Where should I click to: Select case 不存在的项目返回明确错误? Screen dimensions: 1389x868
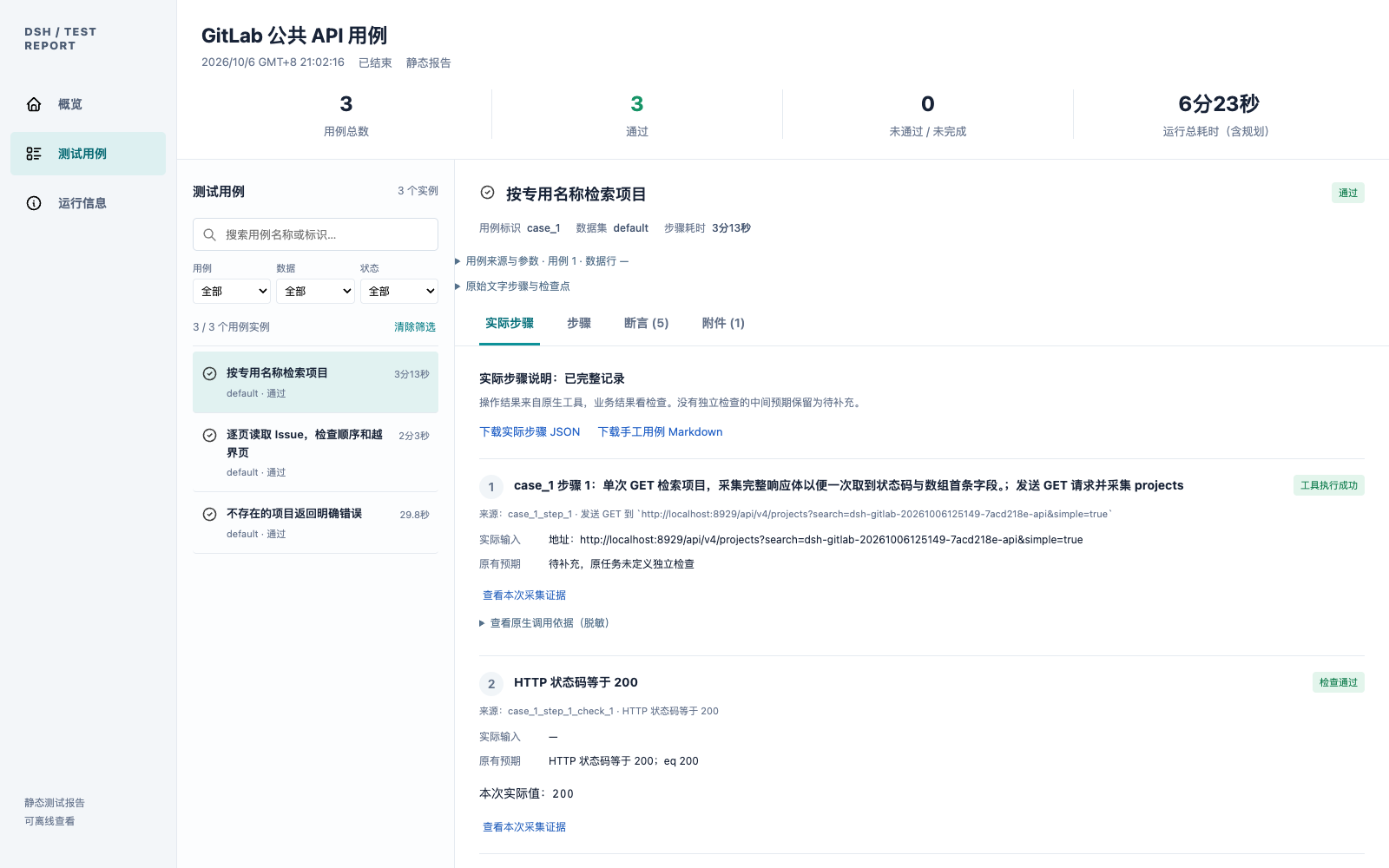point(315,523)
